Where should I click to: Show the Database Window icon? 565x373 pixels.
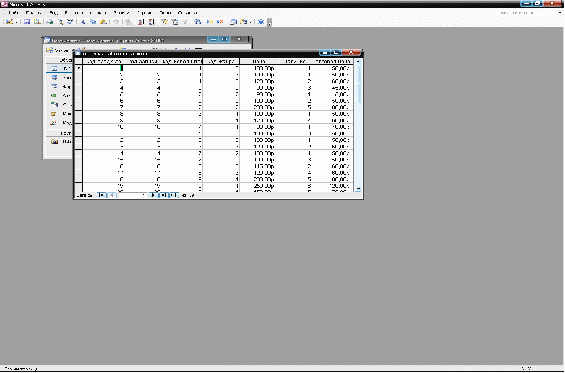point(233,22)
